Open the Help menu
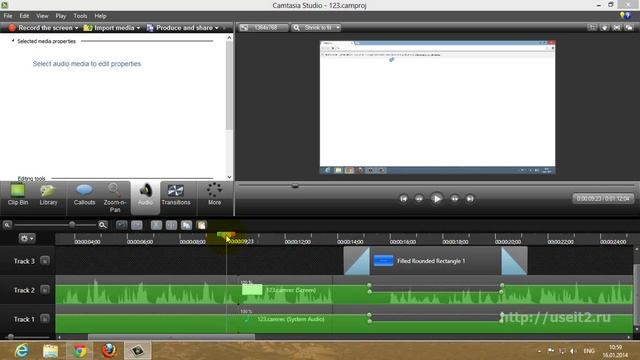Viewport: 640px width, 360px height. pyautogui.click(x=100, y=16)
